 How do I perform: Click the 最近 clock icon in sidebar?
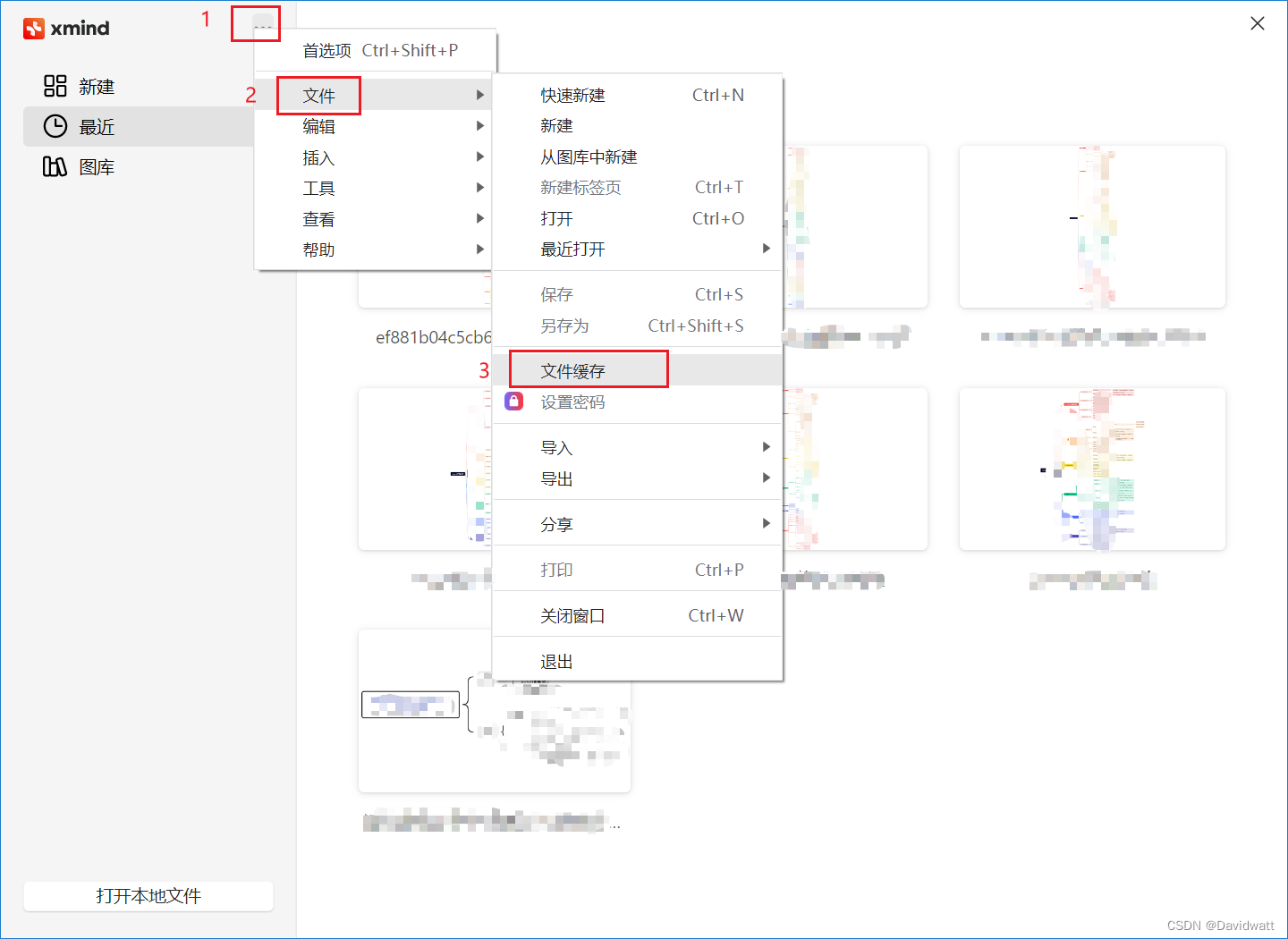[x=55, y=126]
